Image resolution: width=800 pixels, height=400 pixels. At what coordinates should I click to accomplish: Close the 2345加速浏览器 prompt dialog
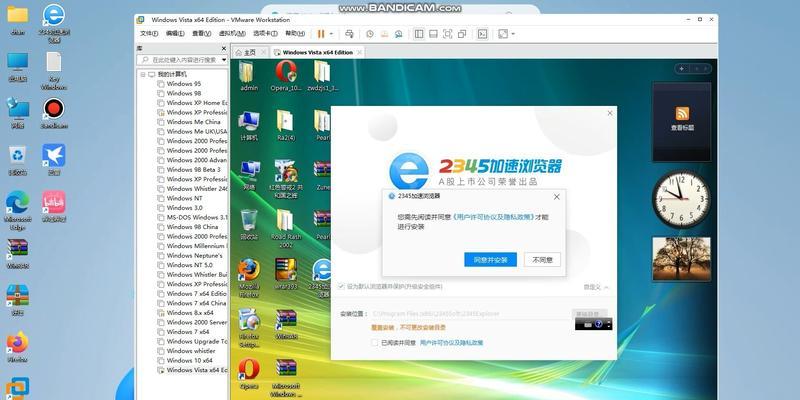pyautogui.click(x=557, y=196)
